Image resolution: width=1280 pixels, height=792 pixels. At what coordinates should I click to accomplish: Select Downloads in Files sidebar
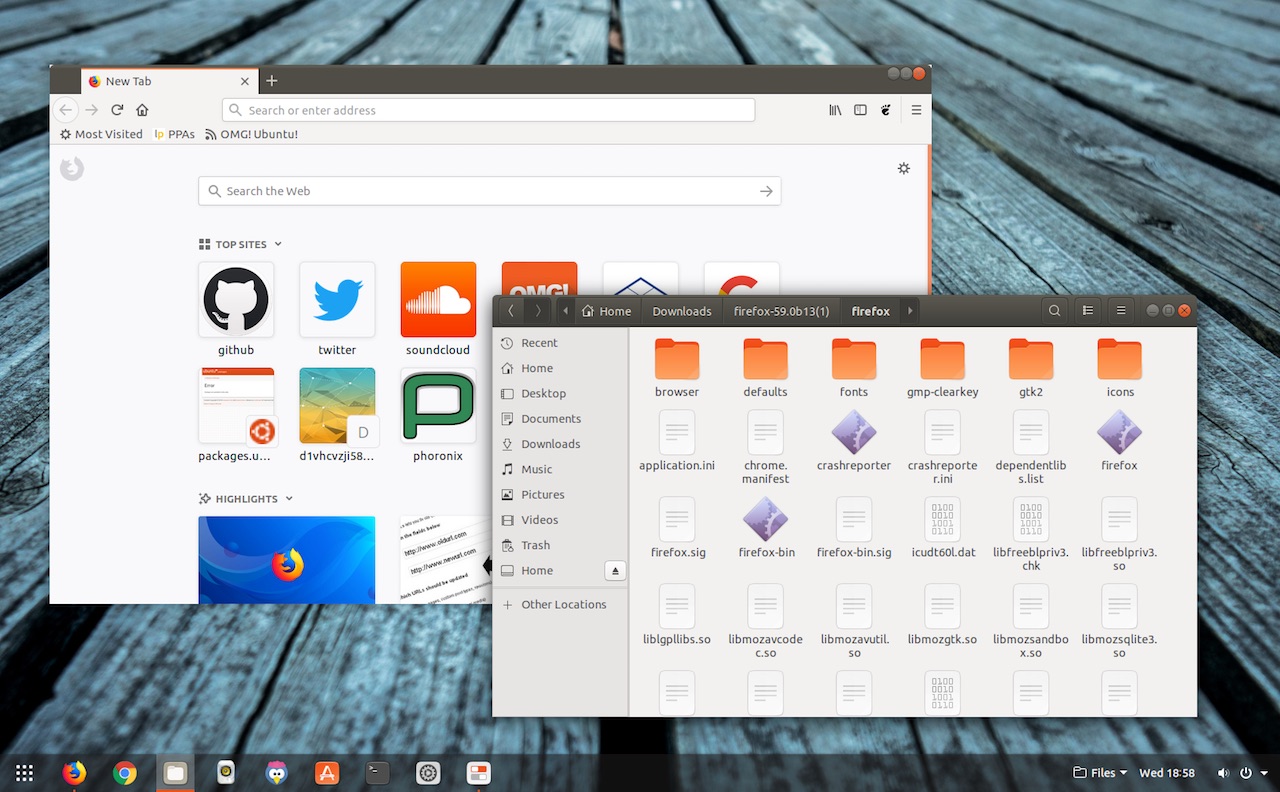[561, 444]
